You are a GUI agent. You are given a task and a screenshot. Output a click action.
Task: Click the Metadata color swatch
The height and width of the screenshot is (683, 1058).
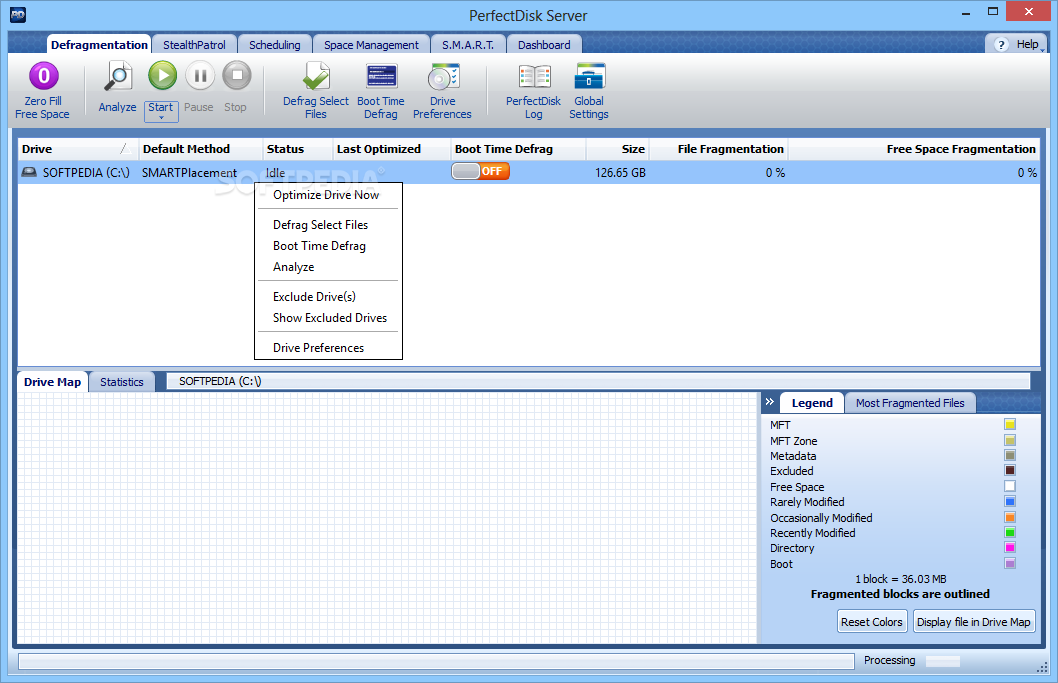(x=1009, y=455)
